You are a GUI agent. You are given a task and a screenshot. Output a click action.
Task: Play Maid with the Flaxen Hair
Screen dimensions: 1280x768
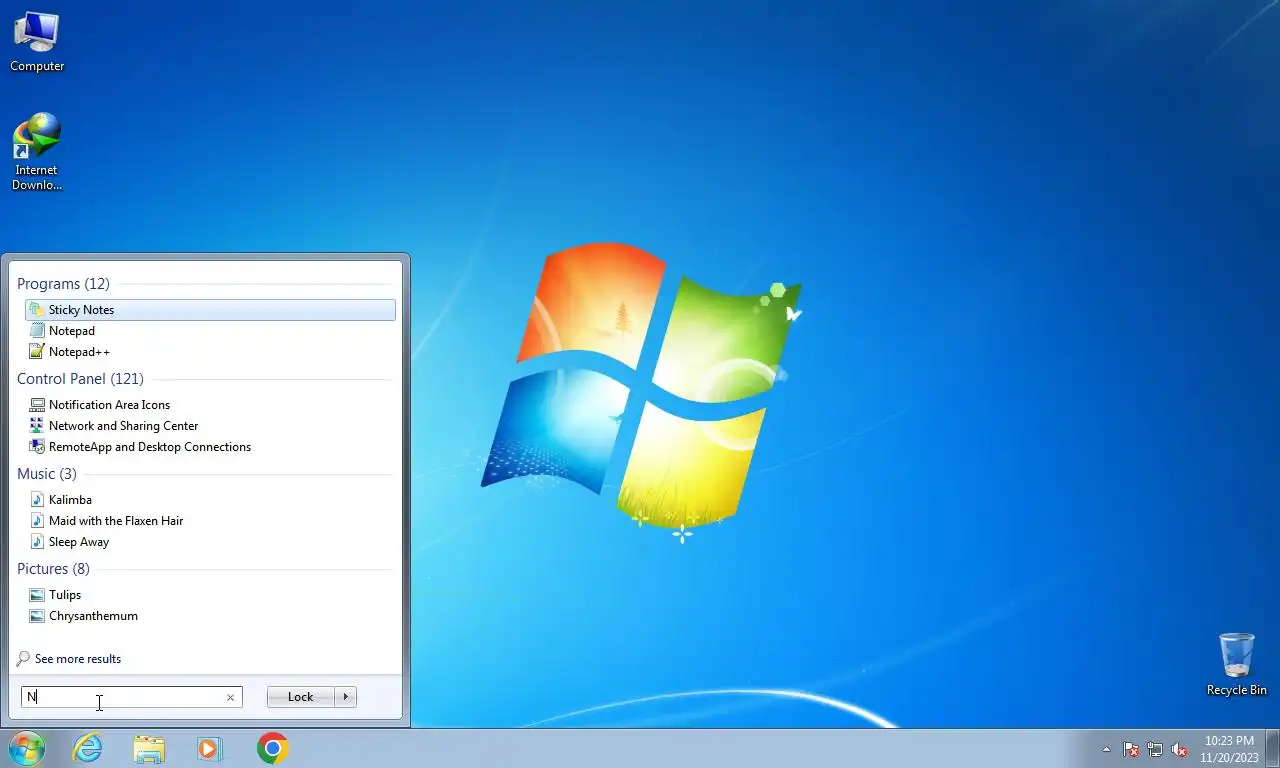click(210, 521)
